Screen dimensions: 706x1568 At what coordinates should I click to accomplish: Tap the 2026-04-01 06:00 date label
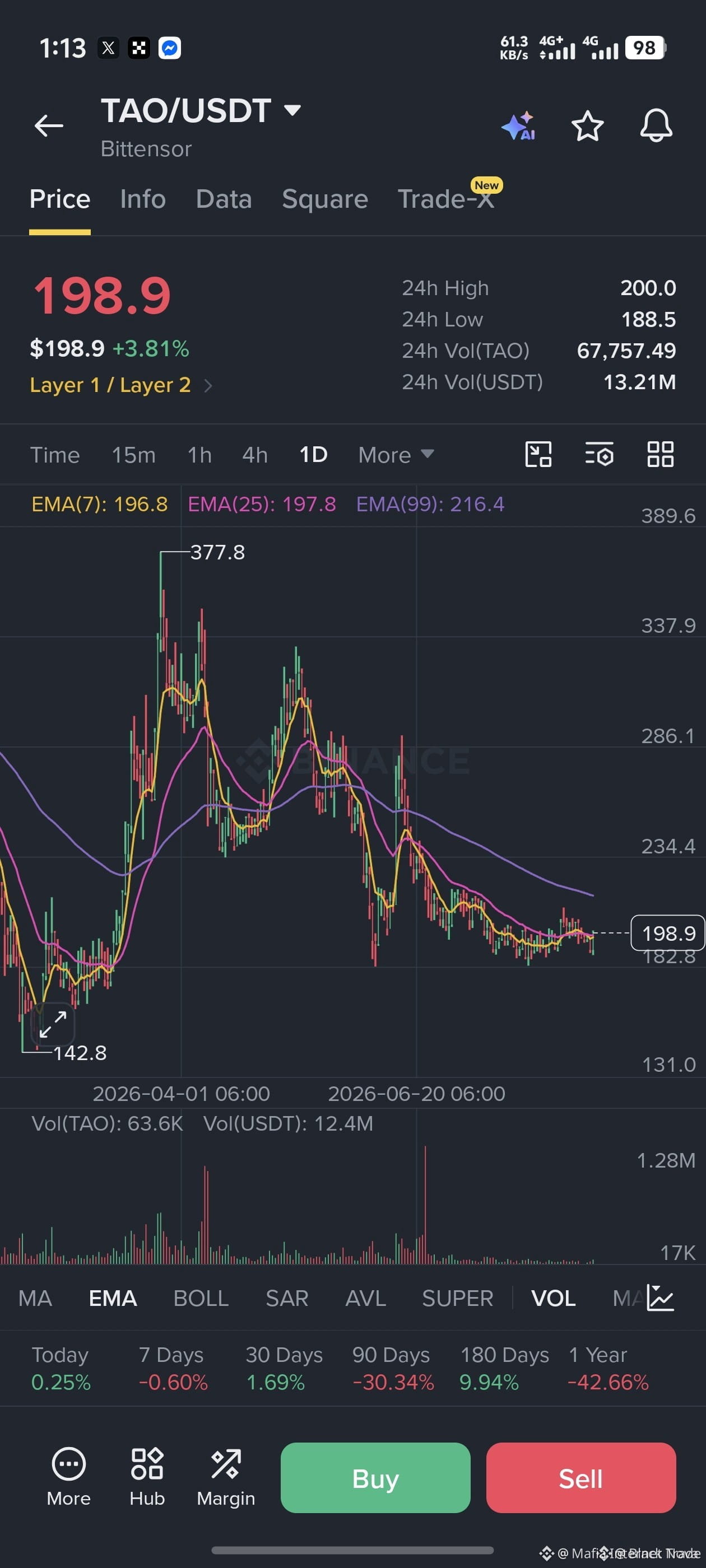pyautogui.click(x=181, y=1093)
